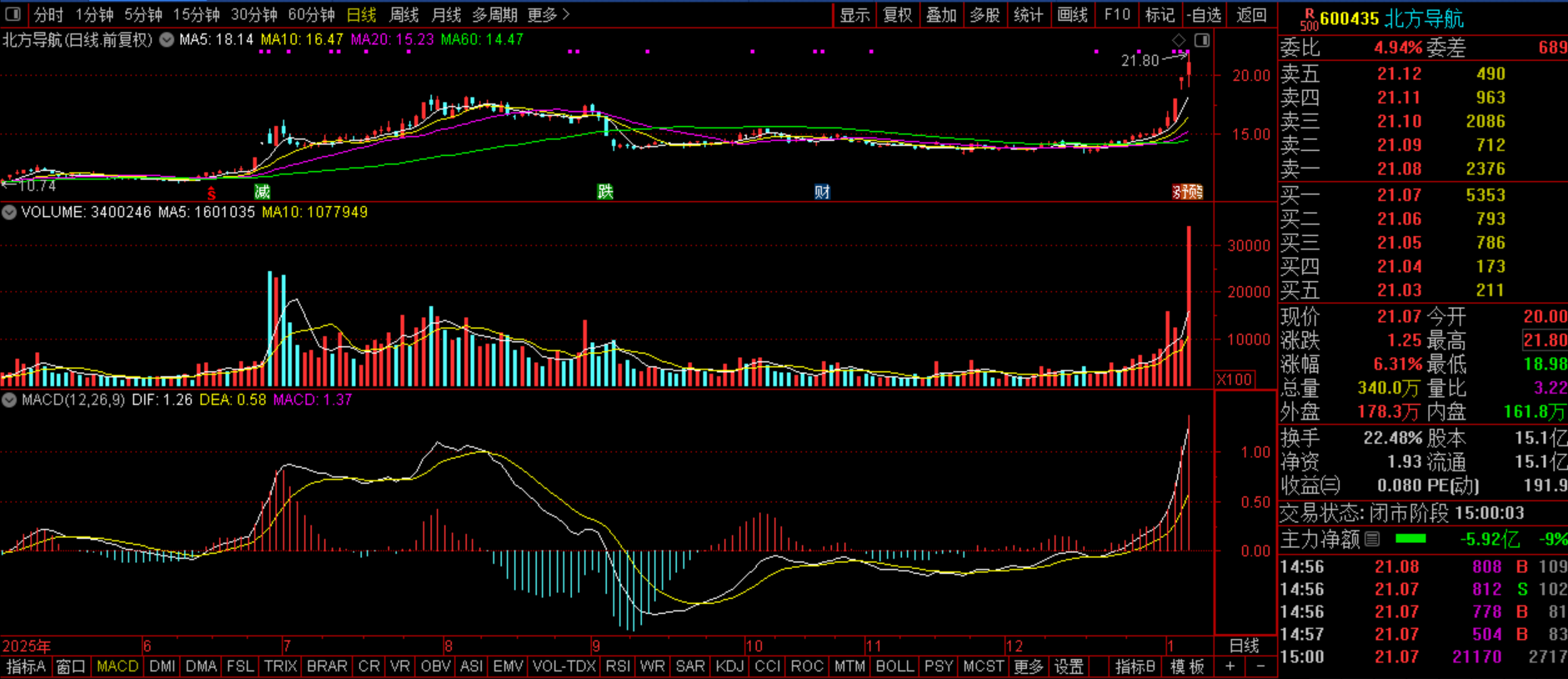Switch to 30分钟 period

(x=254, y=14)
